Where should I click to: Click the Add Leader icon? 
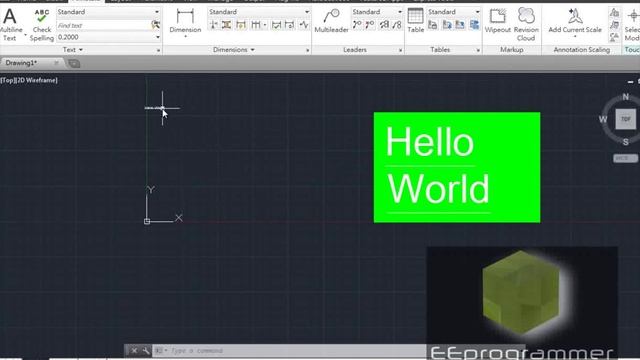coord(357,25)
